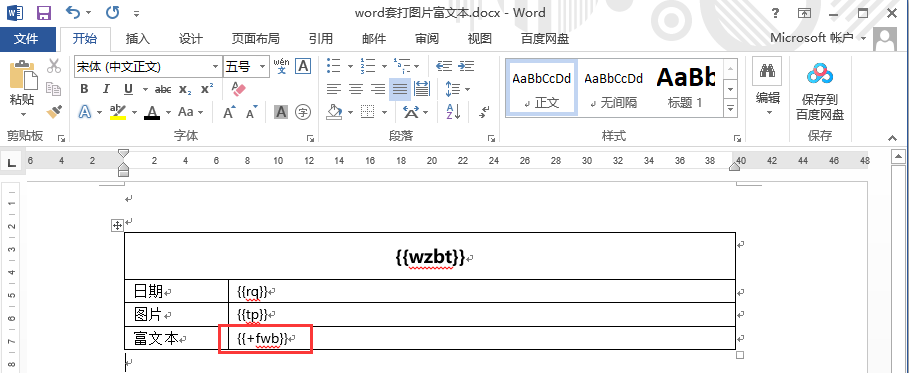The image size is (909, 373).
Task: Select the Format Painter brush icon
Action: (x=54, y=111)
